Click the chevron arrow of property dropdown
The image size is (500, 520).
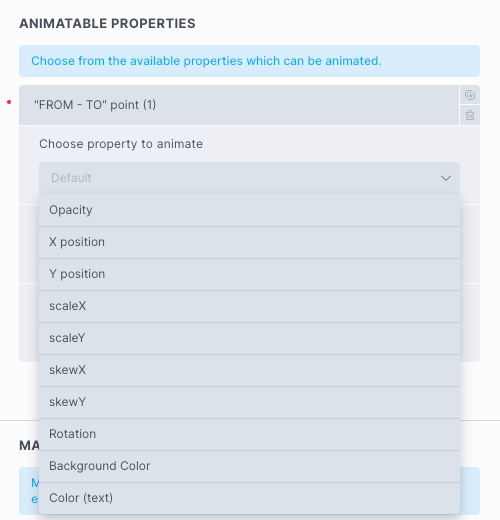pyautogui.click(x=446, y=178)
